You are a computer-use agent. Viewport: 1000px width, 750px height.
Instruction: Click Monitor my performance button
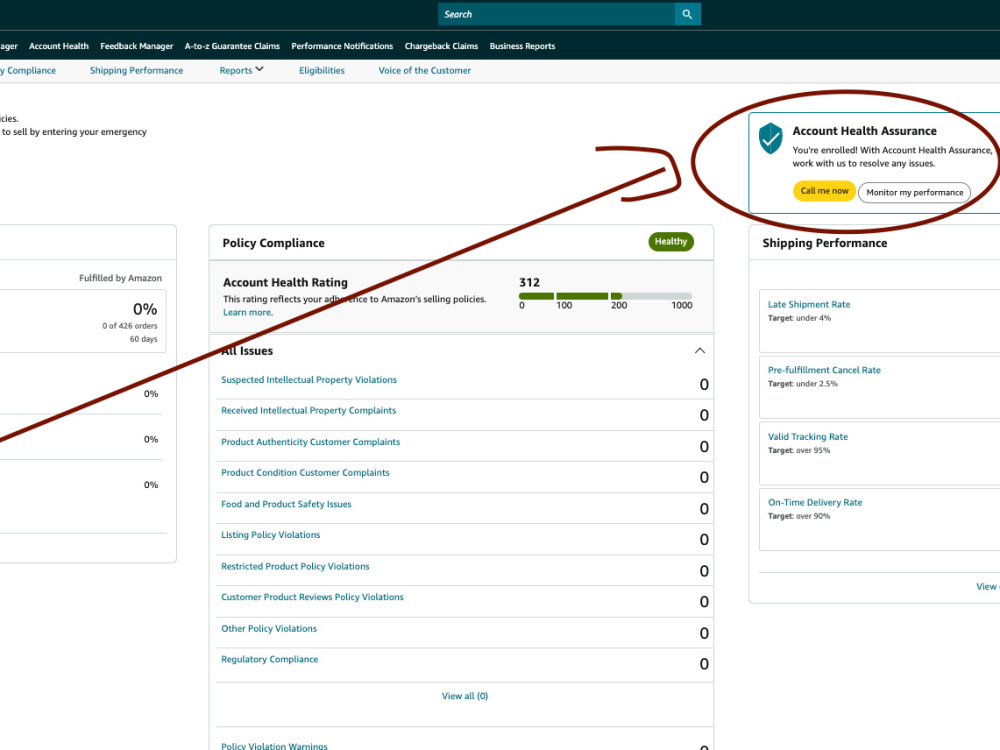point(915,192)
